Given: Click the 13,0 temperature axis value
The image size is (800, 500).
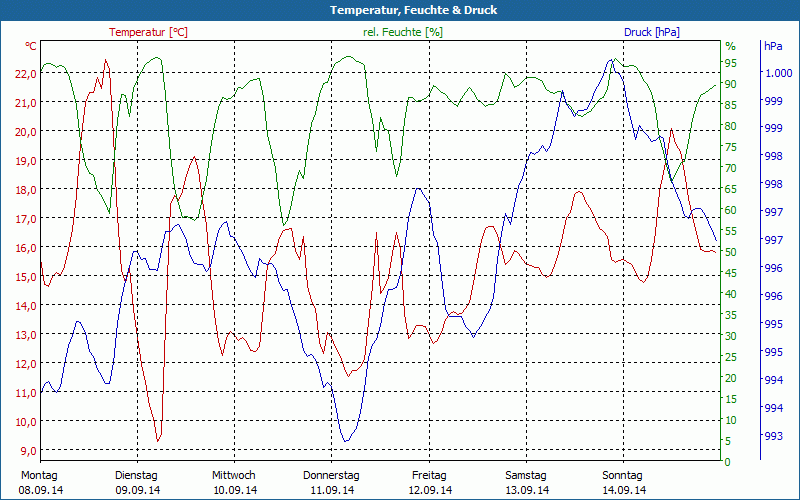Looking at the screenshot, I should pyautogui.click(x=26, y=335).
